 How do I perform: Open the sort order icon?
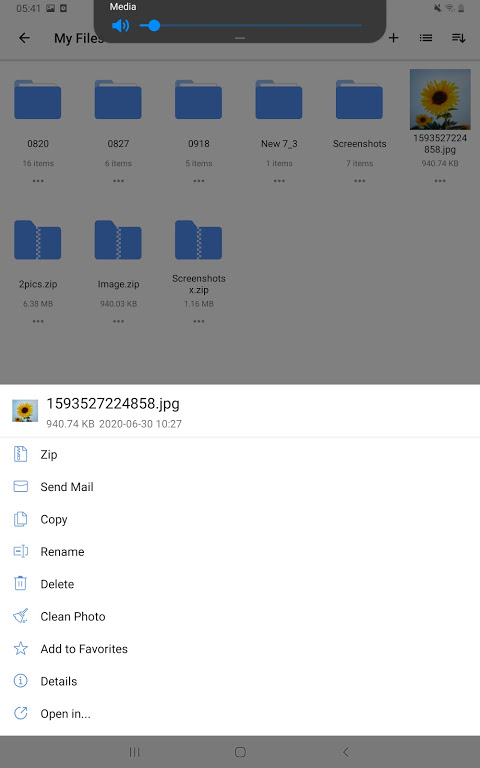(458, 38)
